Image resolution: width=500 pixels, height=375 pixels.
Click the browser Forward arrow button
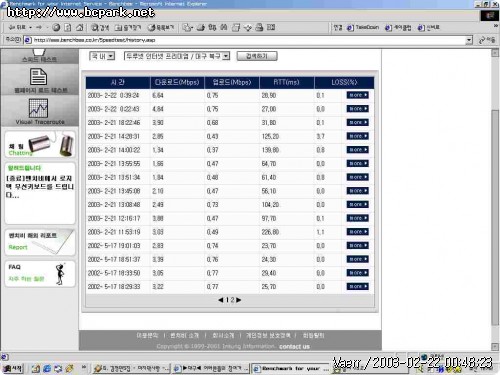39,27
